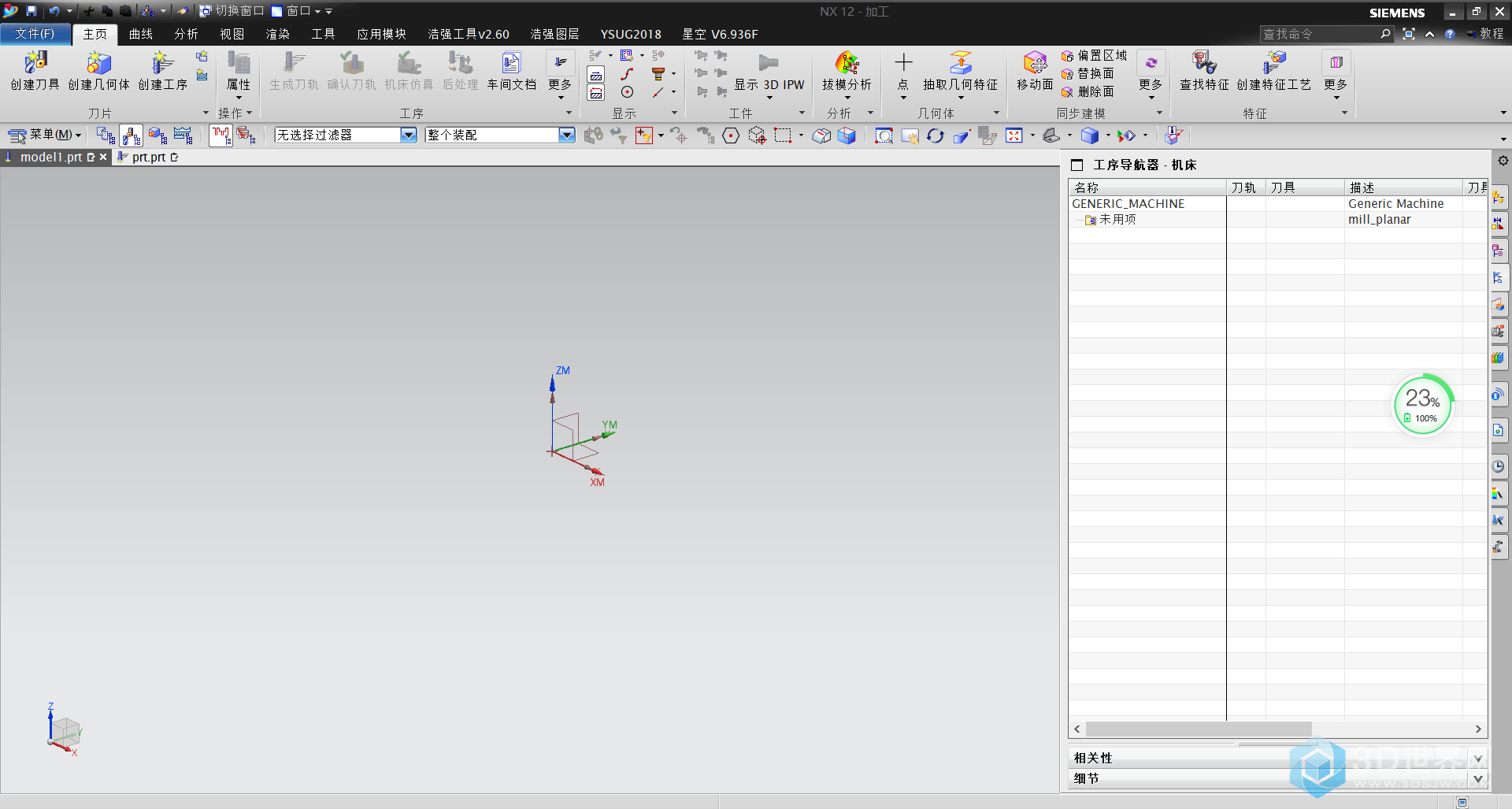Viewport: 1512px width, 809px height.
Task: Click the fullscreen icon near search box
Action: point(1409,34)
